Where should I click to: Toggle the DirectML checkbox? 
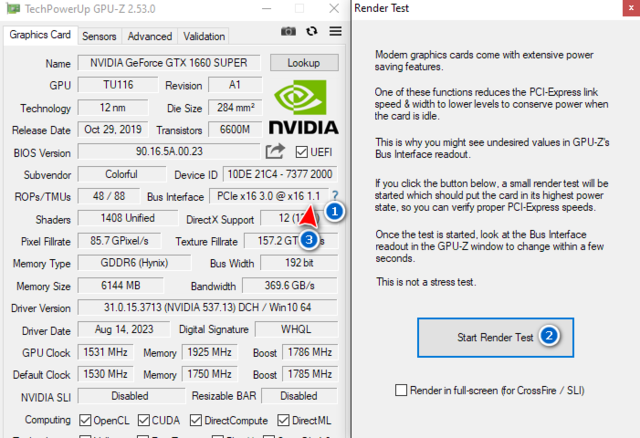(x=288, y=420)
